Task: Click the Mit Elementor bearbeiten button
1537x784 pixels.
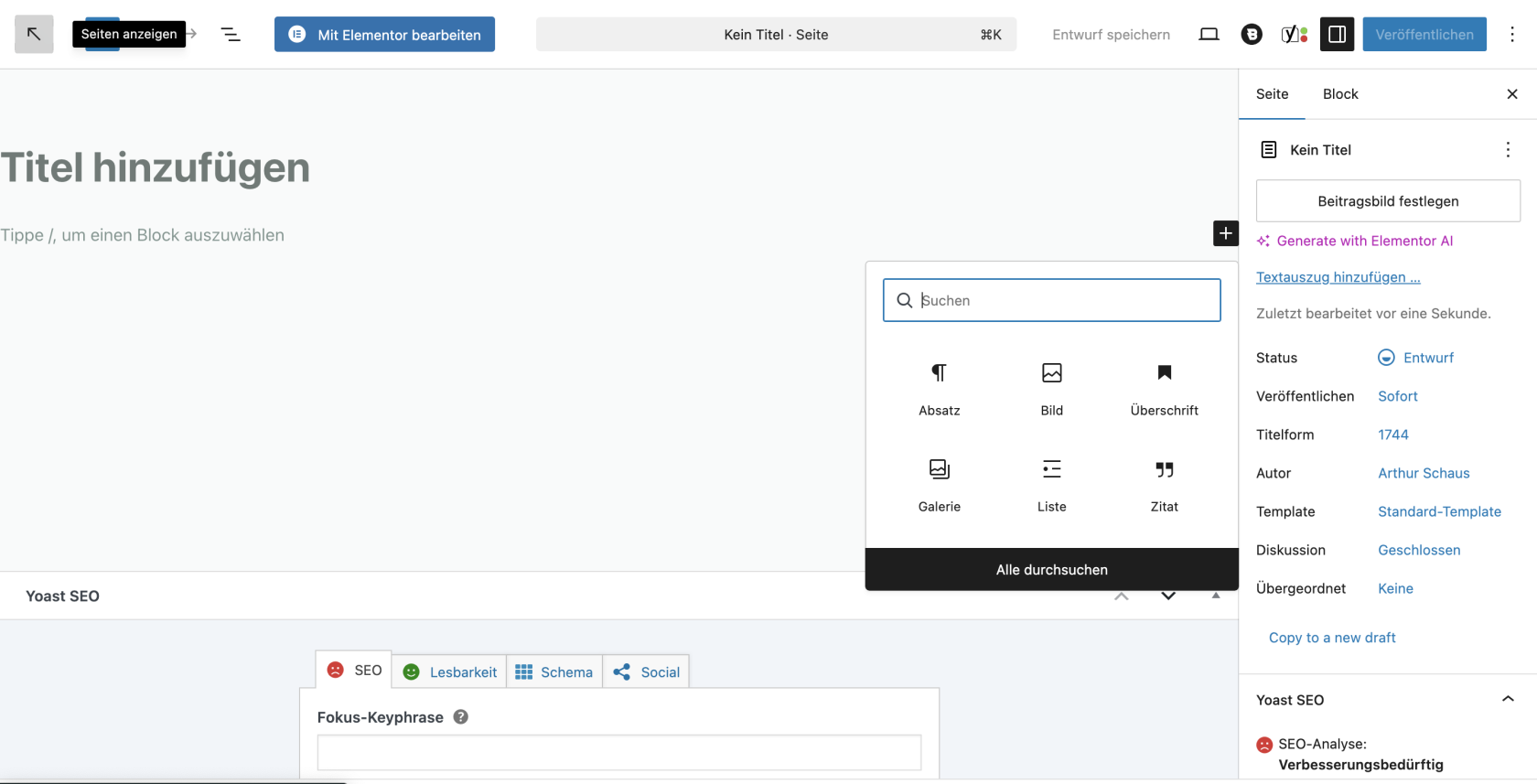Action: pos(384,35)
